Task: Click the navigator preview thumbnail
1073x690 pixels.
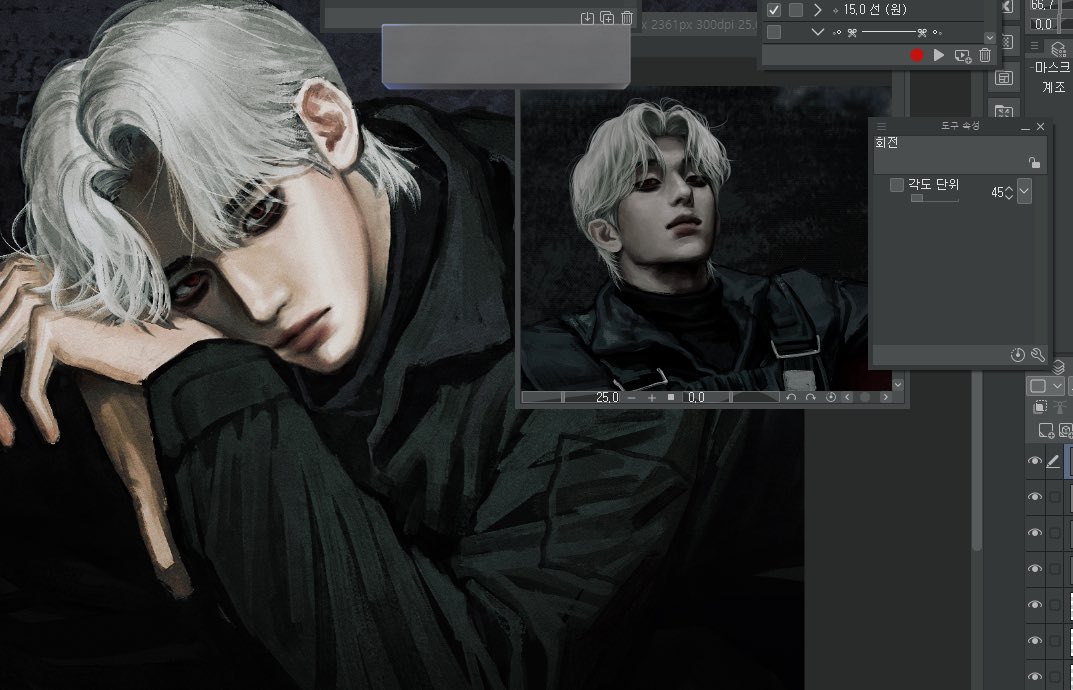Action: tap(706, 239)
